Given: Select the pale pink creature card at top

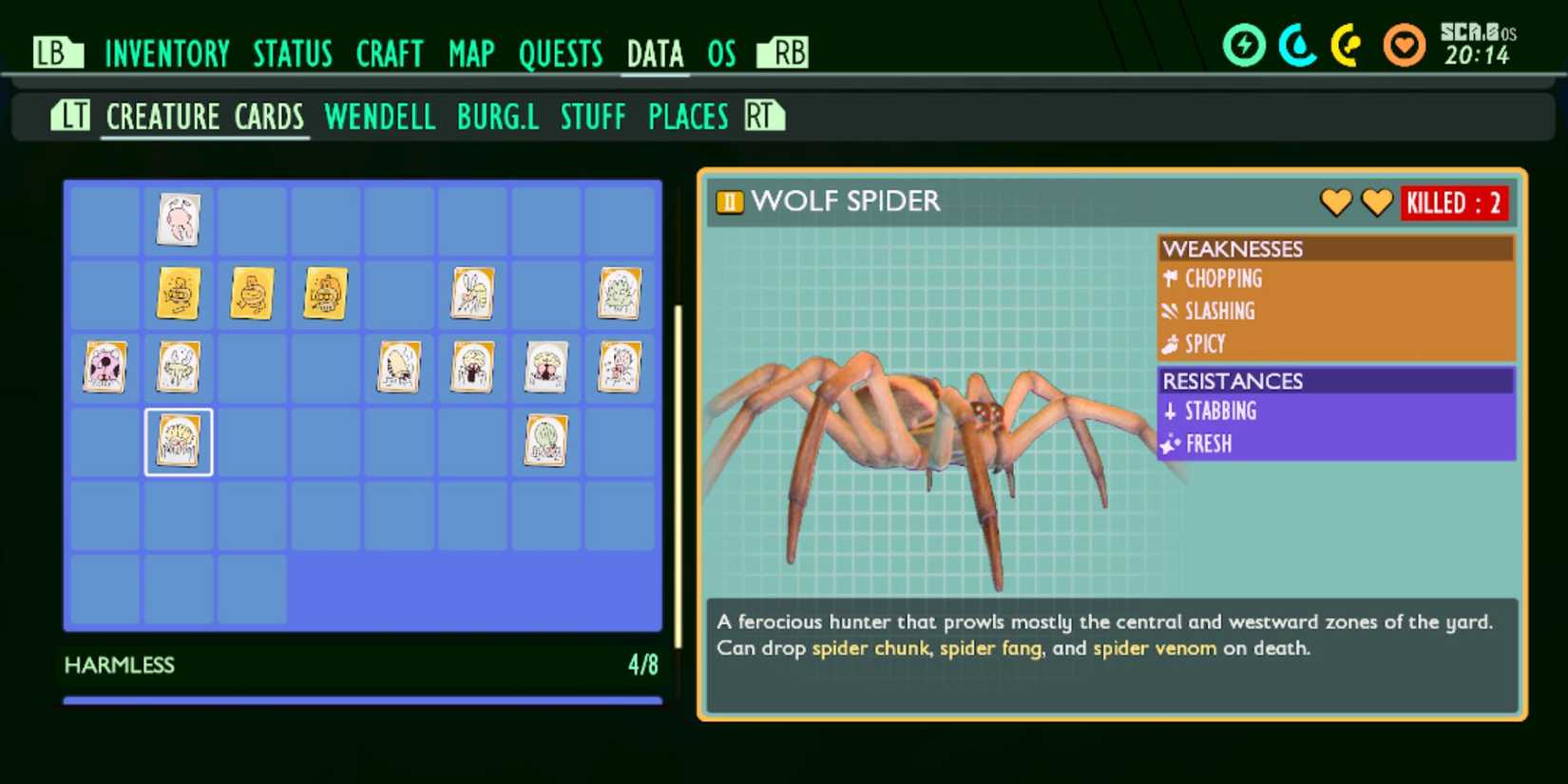Looking at the screenshot, I should coord(179,220).
